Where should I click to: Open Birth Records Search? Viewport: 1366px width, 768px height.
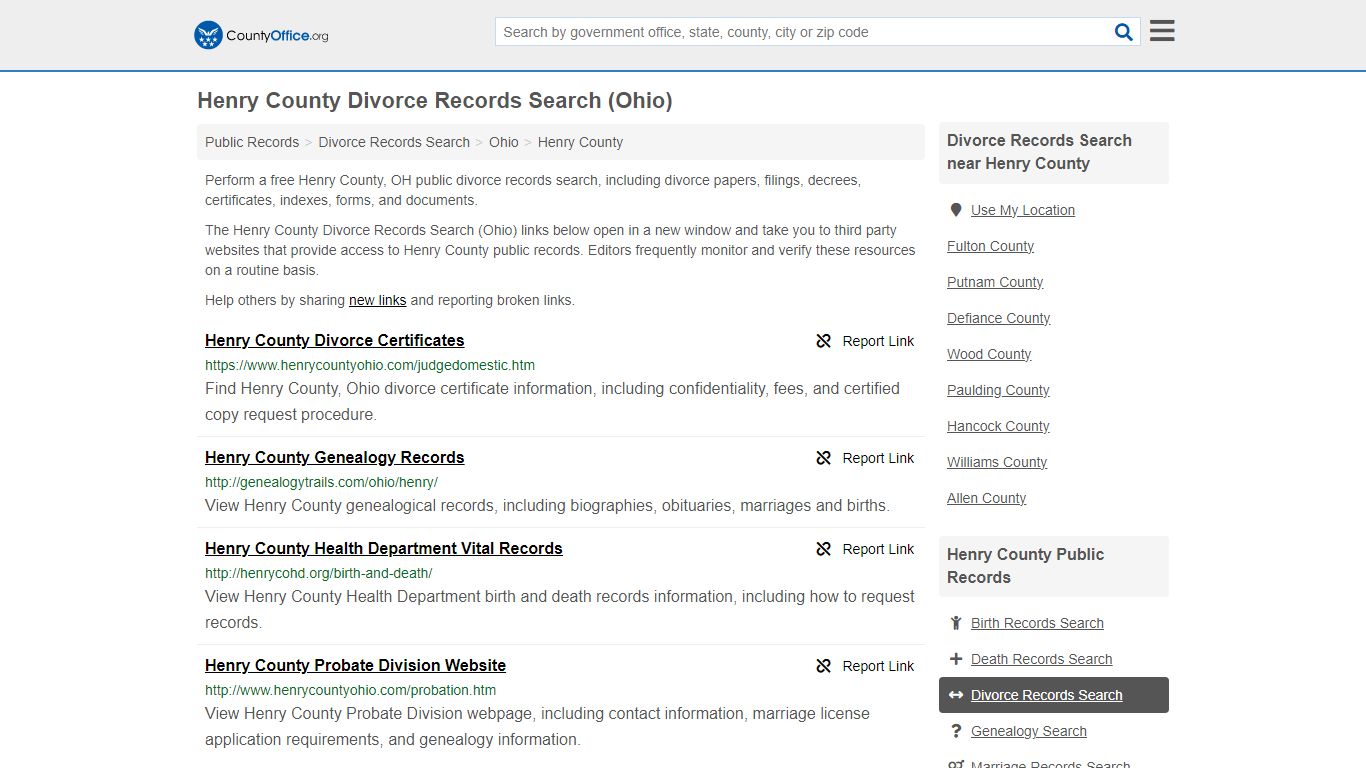(x=1037, y=623)
